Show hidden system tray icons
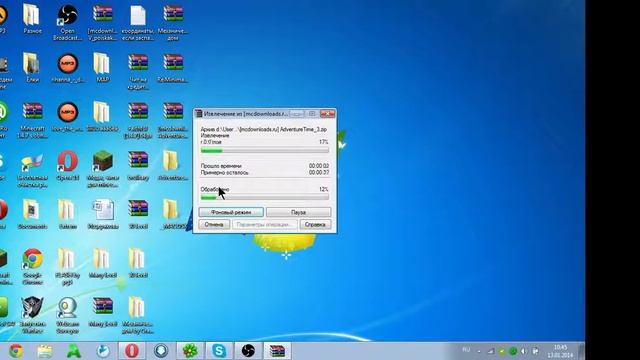Screen dimensions: 640x360 pos(480,351)
